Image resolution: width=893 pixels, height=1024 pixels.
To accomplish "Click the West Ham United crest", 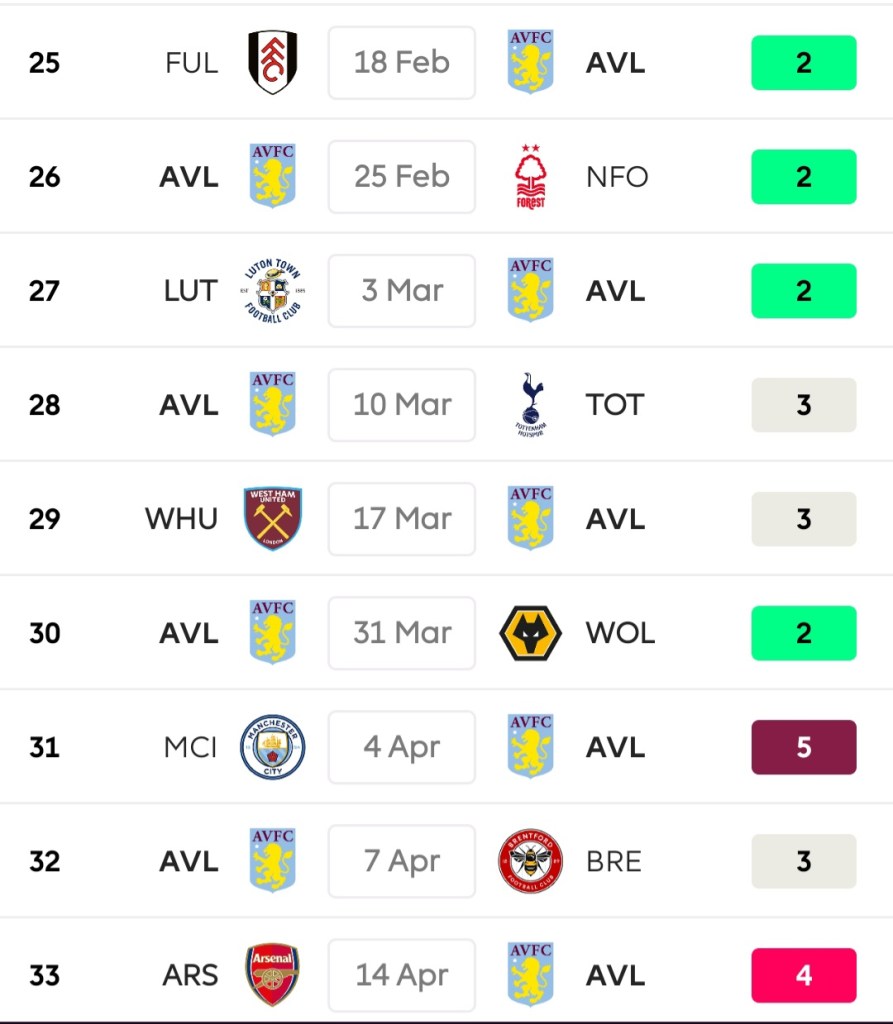I will pos(272,519).
